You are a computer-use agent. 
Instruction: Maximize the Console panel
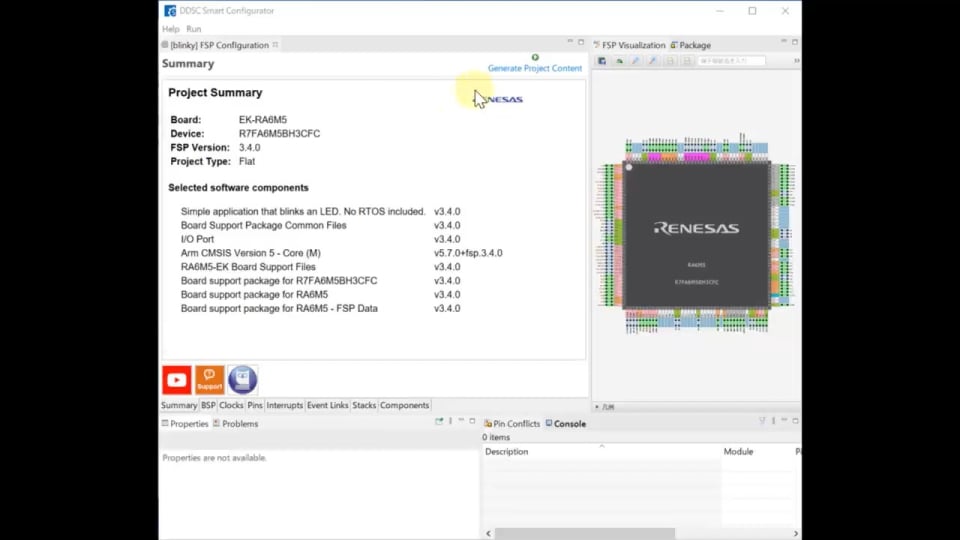pyautogui.click(x=795, y=421)
